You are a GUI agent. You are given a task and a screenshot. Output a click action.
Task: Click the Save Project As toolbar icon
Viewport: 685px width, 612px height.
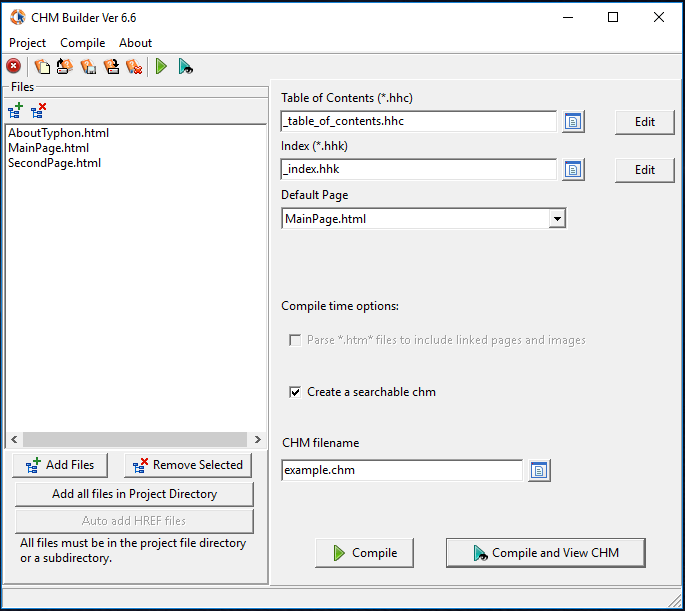(111, 66)
